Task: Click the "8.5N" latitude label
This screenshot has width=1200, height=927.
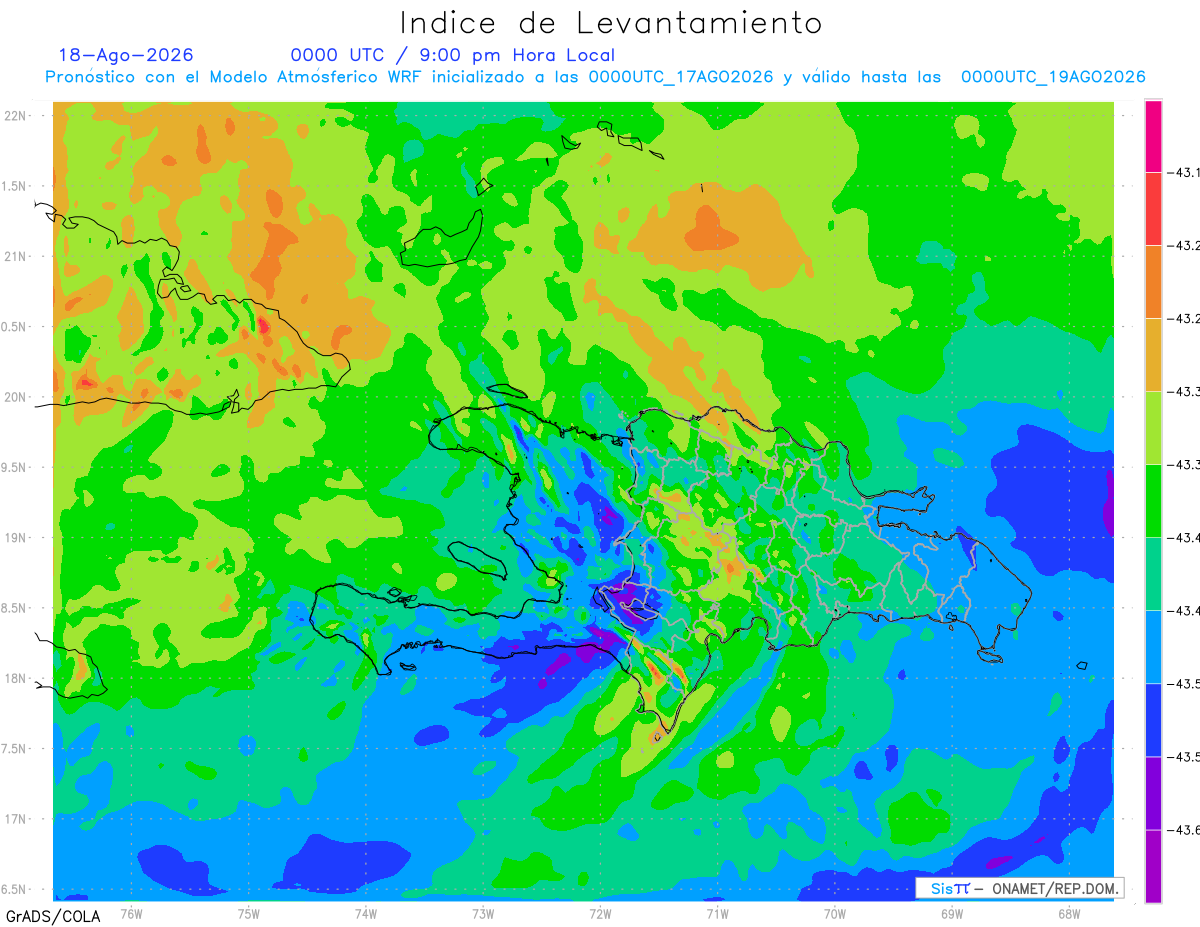Action: coord(14,608)
